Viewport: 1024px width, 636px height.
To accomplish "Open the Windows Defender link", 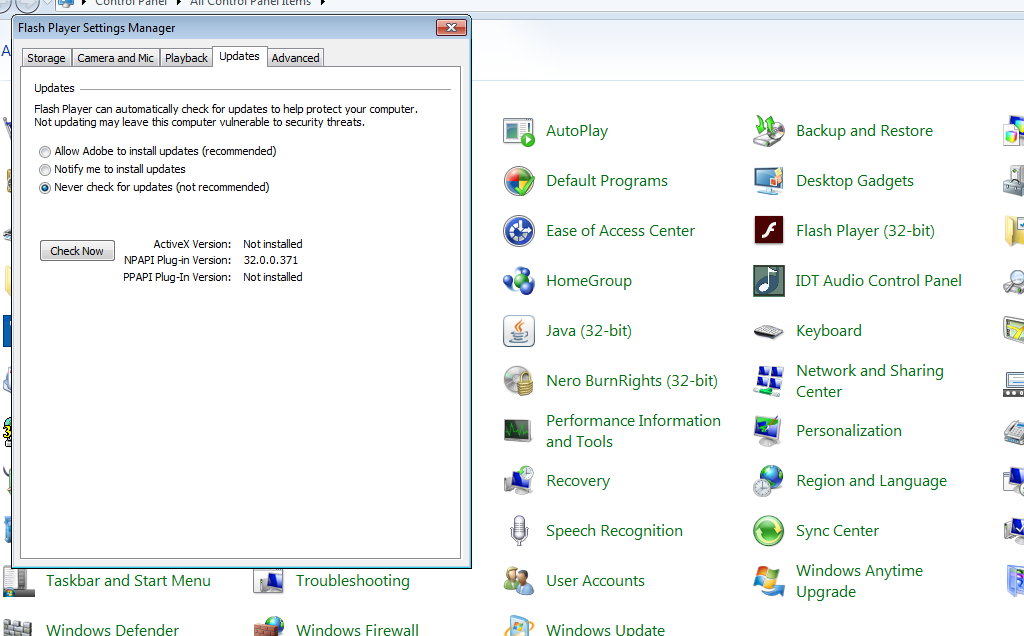I will [112, 629].
